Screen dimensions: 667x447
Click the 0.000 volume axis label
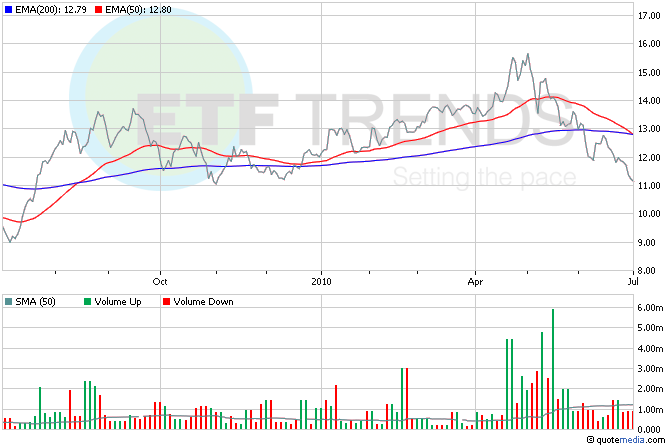[649, 430]
